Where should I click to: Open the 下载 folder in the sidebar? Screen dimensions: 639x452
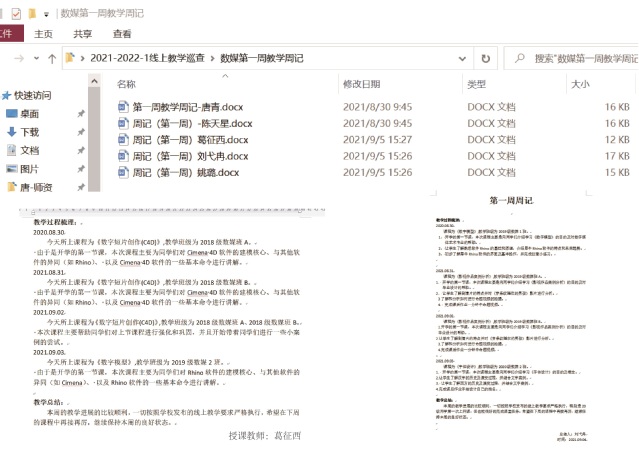tap(30, 131)
